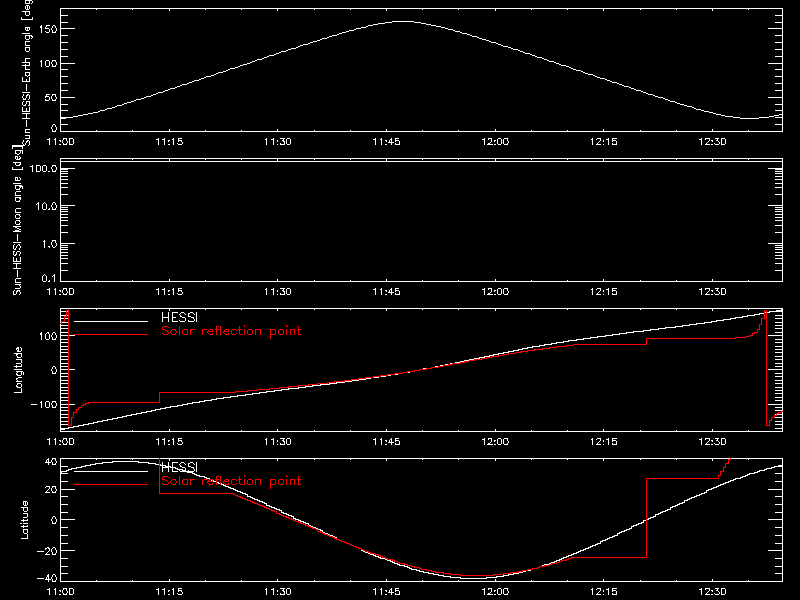Click 12:00 time label under Moon angle plot
Viewport: 800px width, 600px height.
pyautogui.click(x=495, y=292)
